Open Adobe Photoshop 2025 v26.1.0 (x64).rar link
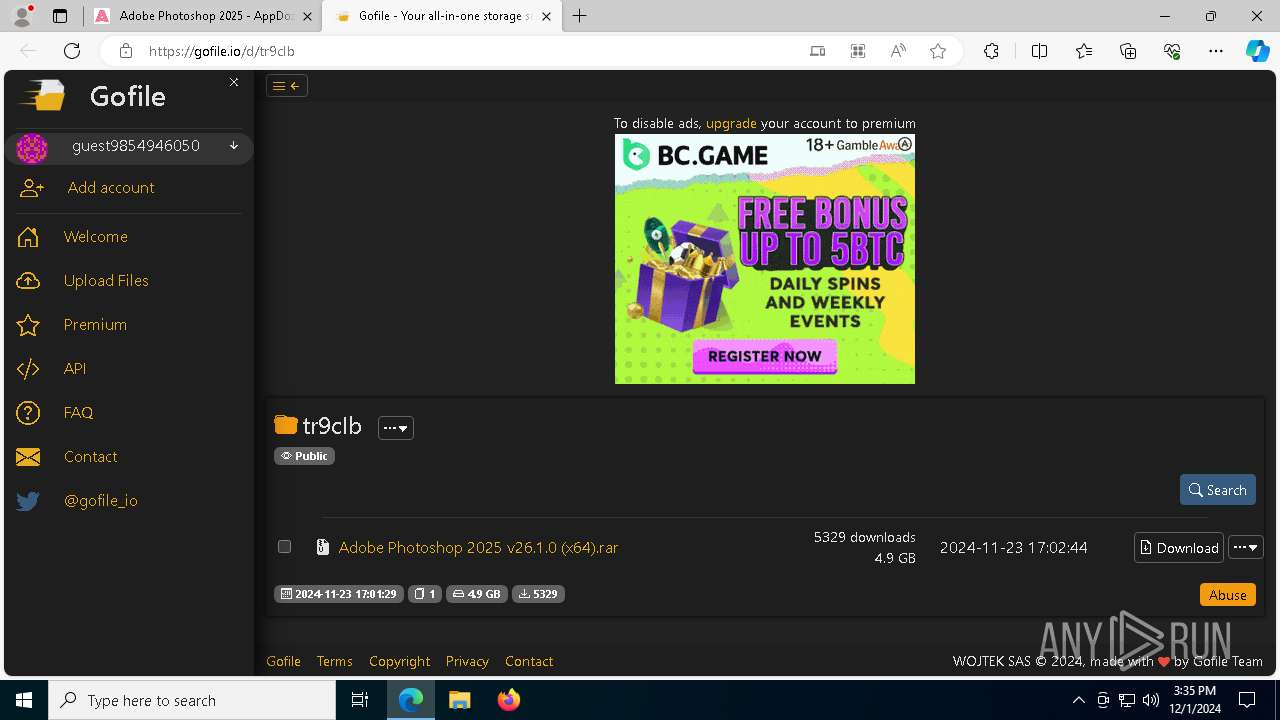This screenshot has height=720, width=1280. tap(478, 548)
